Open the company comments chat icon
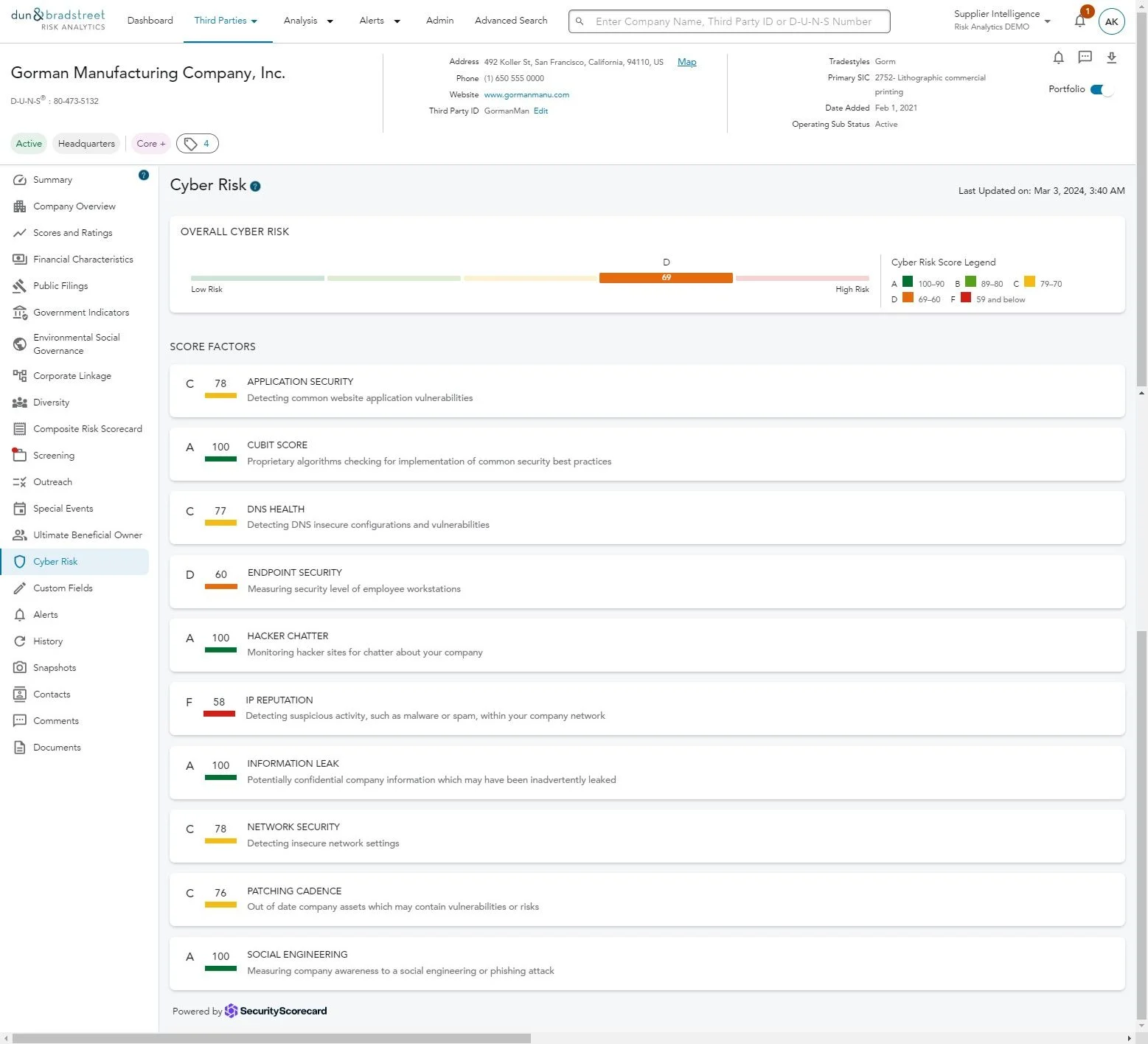1148x1044 pixels. click(x=1085, y=57)
